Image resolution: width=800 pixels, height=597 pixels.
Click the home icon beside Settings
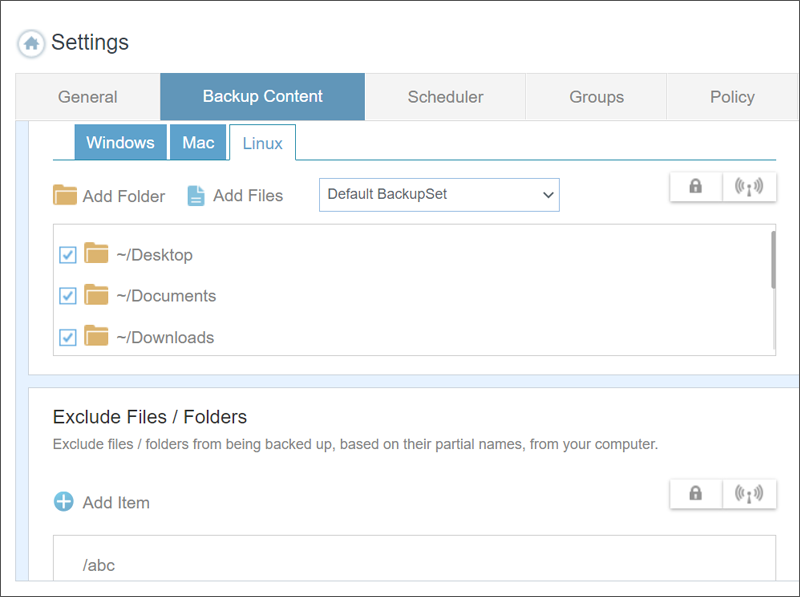tap(31, 43)
